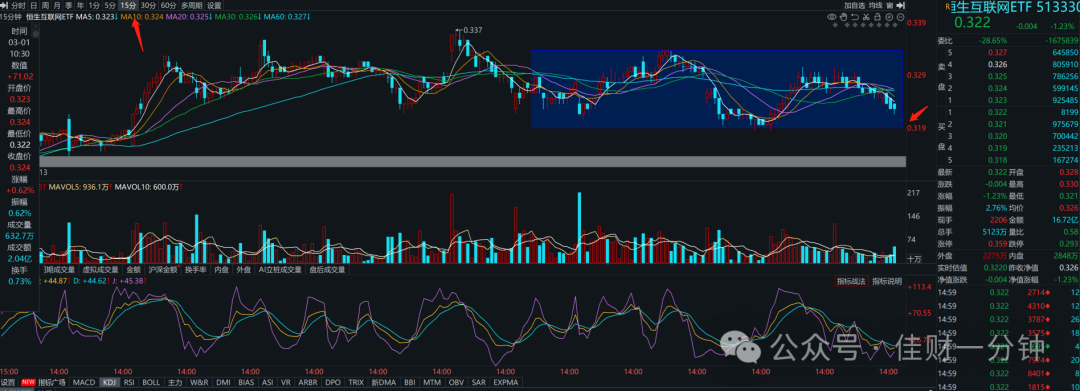Select the AI立桩成交量 tab
This screenshot has width=1080, height=391.
280,270
